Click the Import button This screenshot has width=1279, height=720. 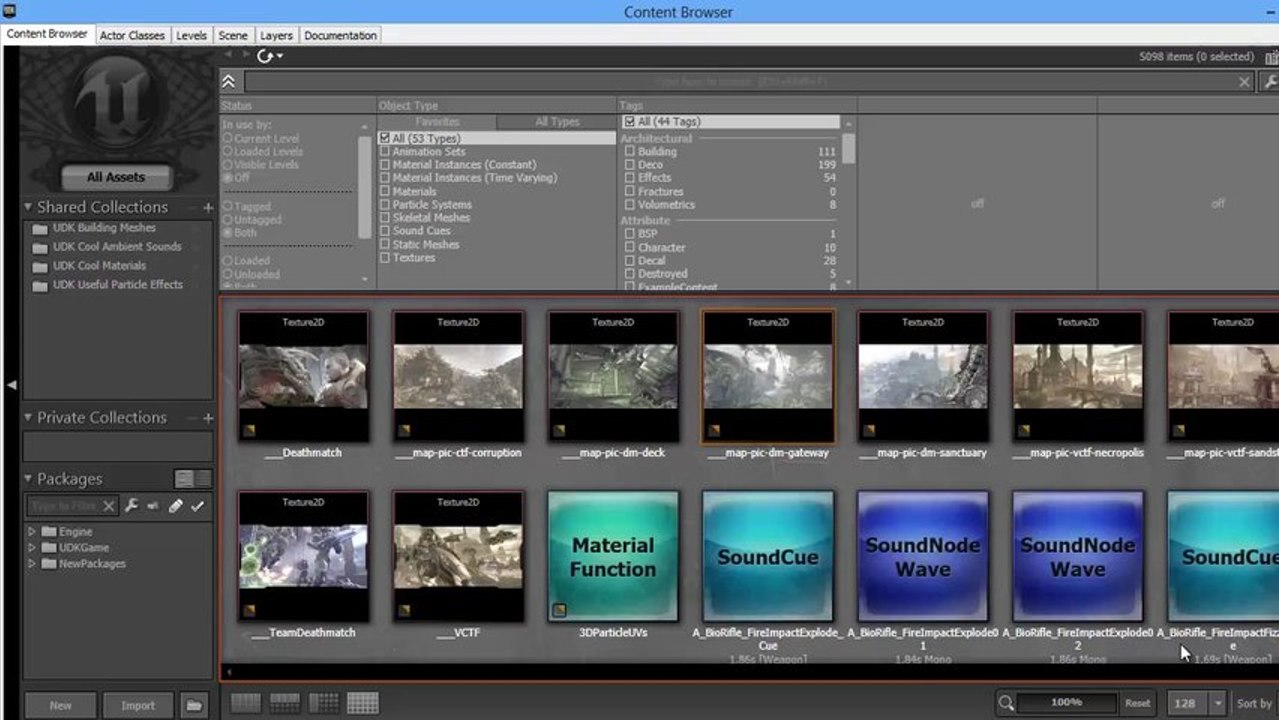138,705
